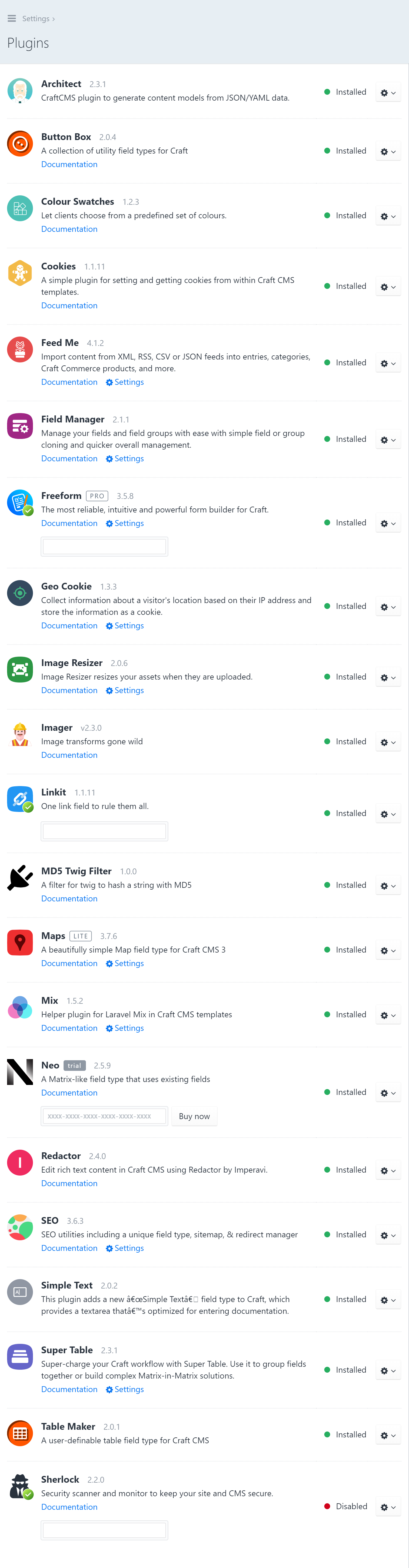Viewport: 409px width, 1568px height.
Task: Click the Button Box target icon
Action: click(x=20, y=144)
